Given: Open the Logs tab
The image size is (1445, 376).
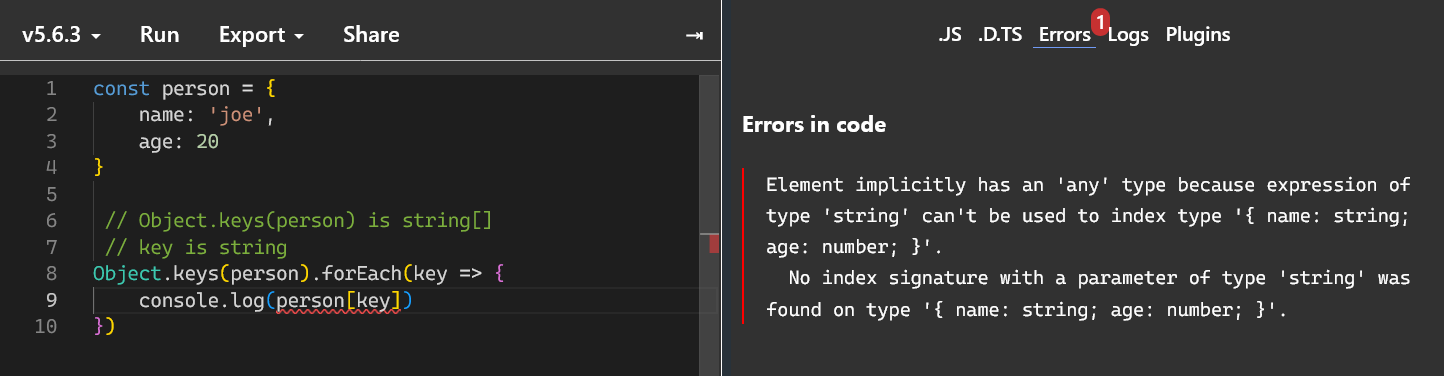Looking at the screenshot, I should [x=1128, y=35].
